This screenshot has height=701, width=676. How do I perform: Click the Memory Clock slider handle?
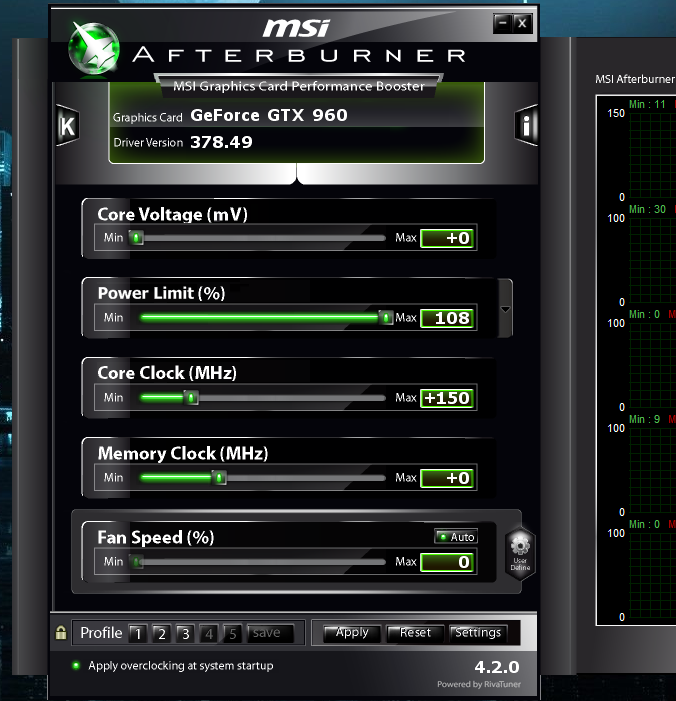(x=219, y=478)
